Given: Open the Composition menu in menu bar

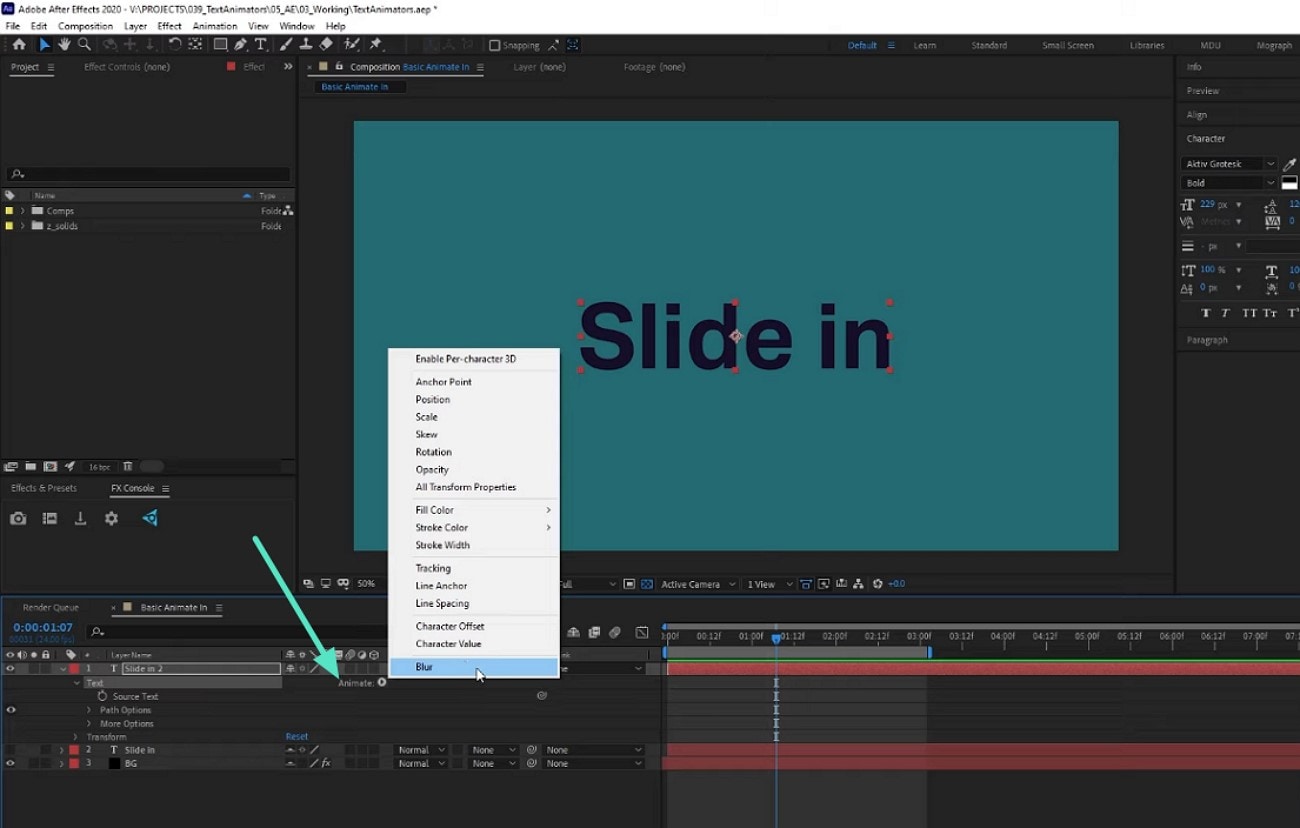Looking at the screenshot, I should point(85,26).
